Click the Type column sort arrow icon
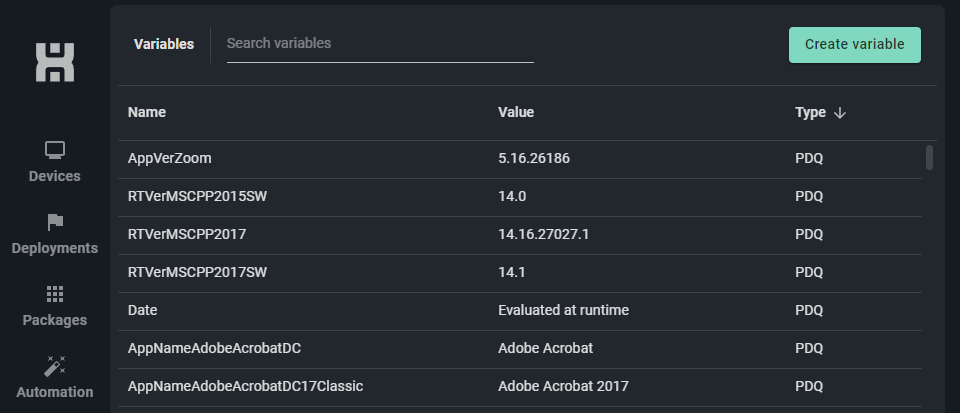 click(840, 112)
